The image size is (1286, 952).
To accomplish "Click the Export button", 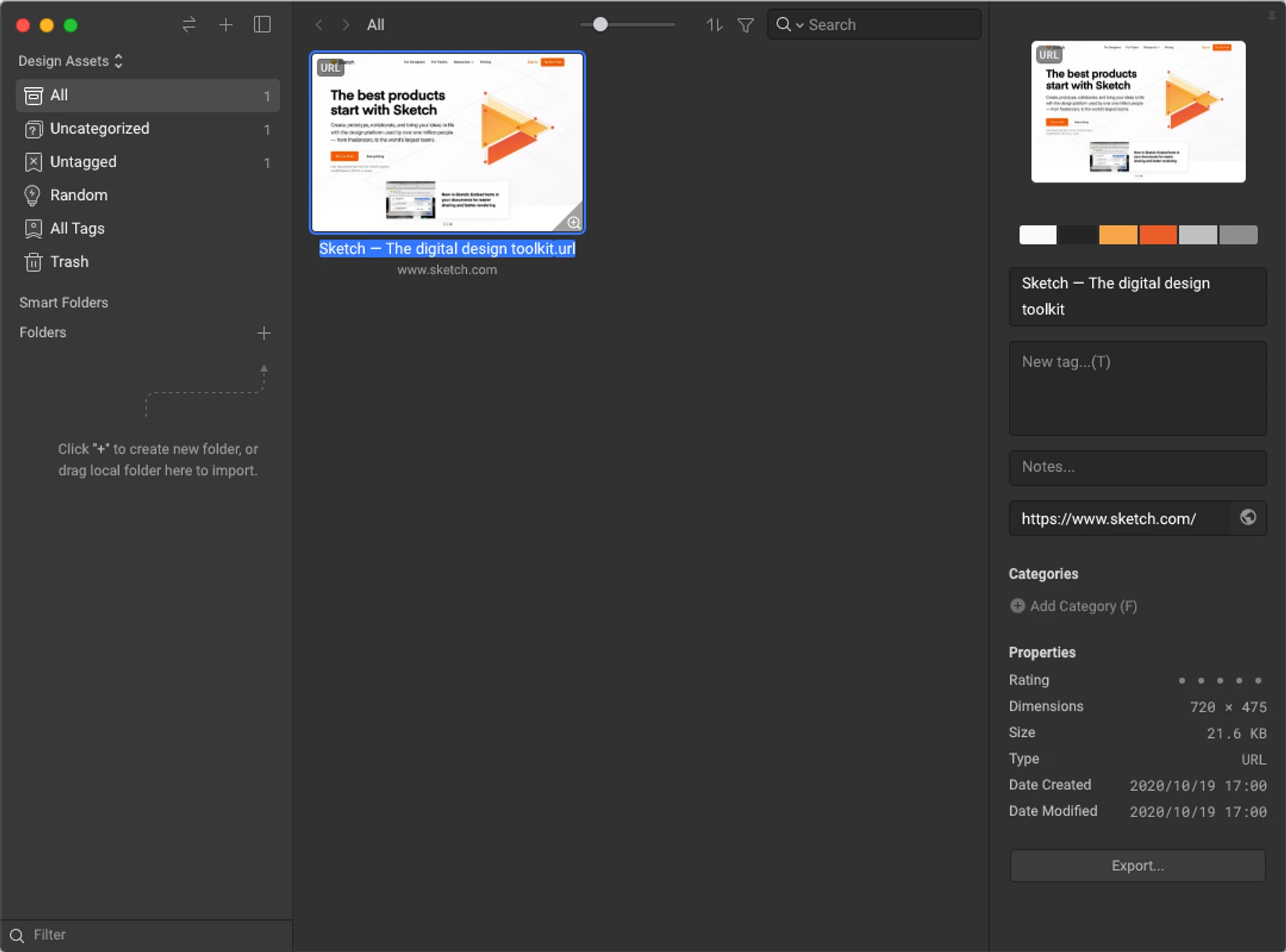I will click(1137, 865).
